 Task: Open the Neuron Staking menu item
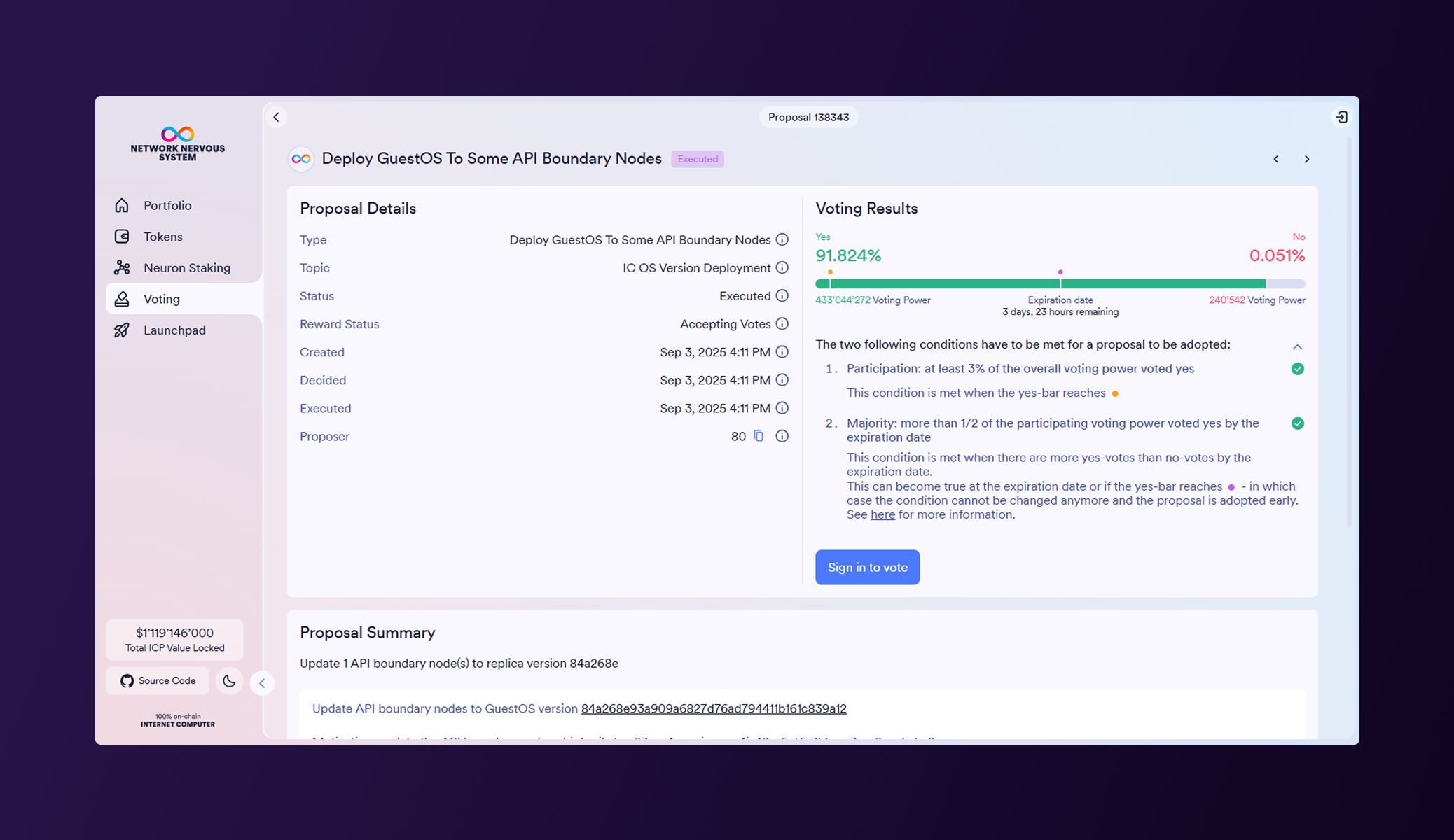point(186,267)
